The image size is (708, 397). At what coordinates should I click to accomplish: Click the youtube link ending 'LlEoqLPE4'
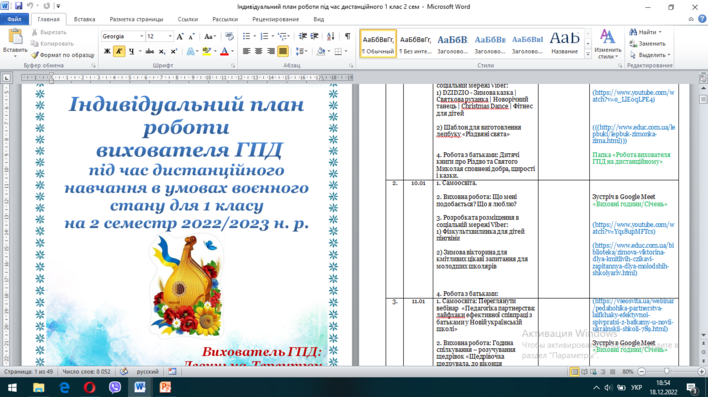[633, 96]
